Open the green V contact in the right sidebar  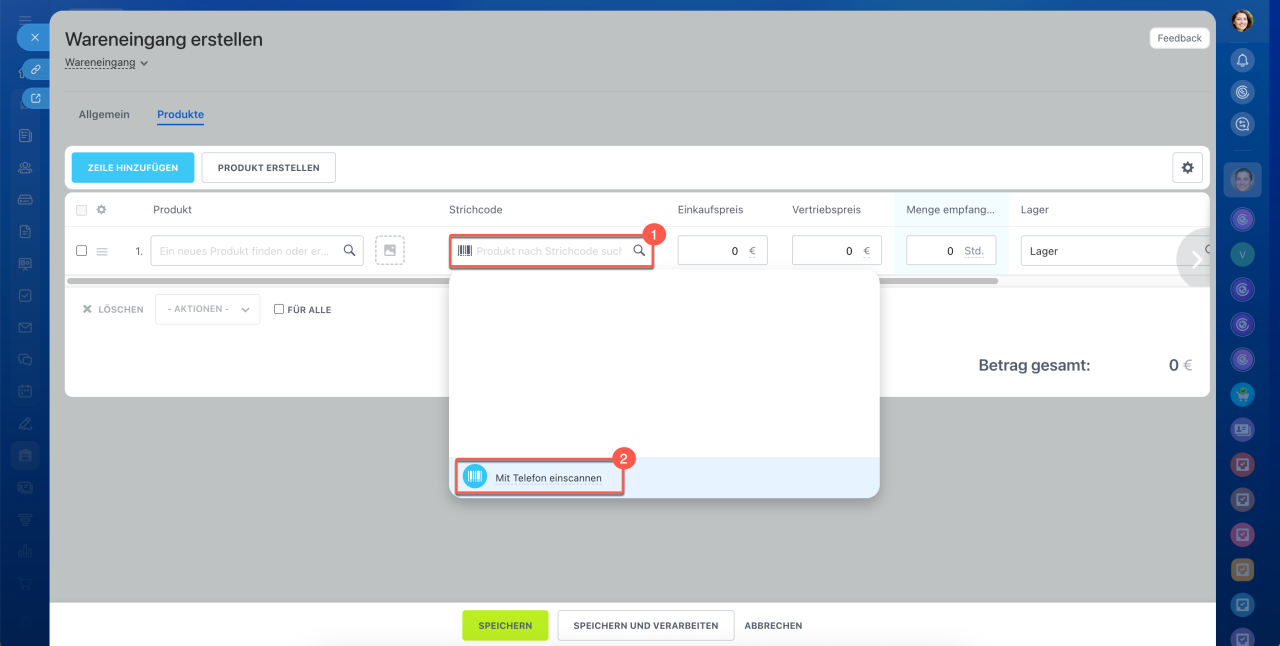click(x=1242, y=254)
